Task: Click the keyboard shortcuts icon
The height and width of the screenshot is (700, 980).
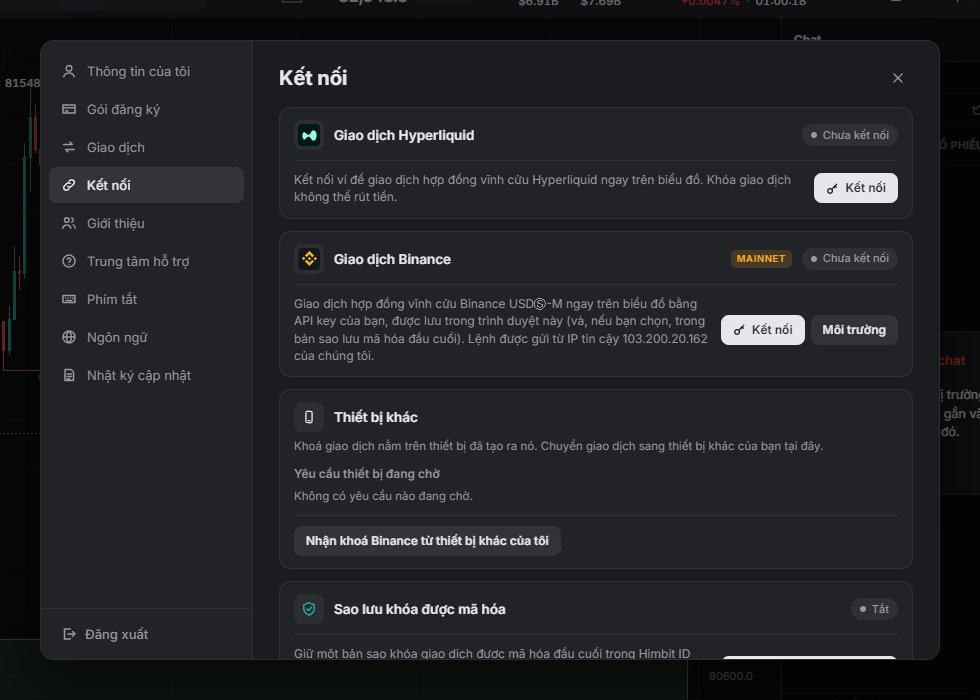Action: (69, 299)
